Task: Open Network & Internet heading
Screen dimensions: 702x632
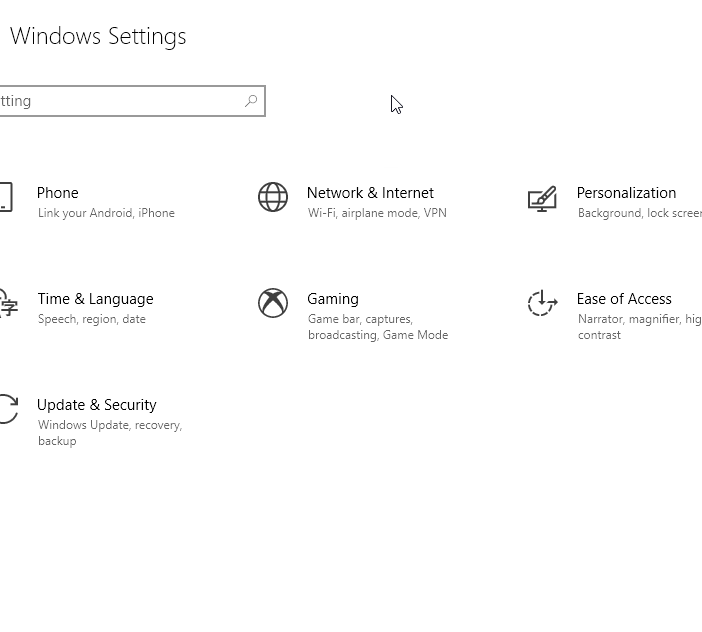Action: (370, 193)
